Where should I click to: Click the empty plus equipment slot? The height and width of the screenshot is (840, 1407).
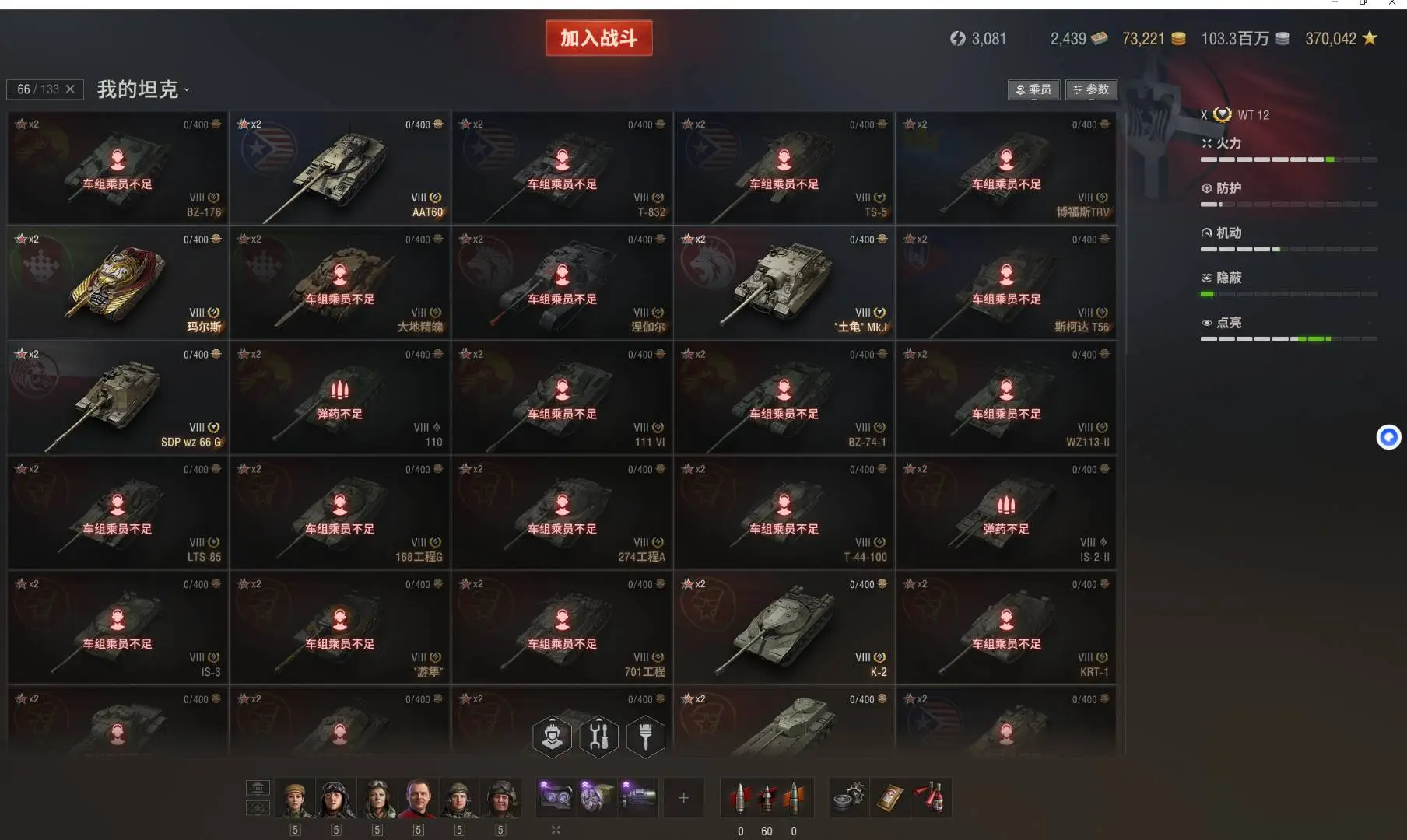click(x=683, y=797)
